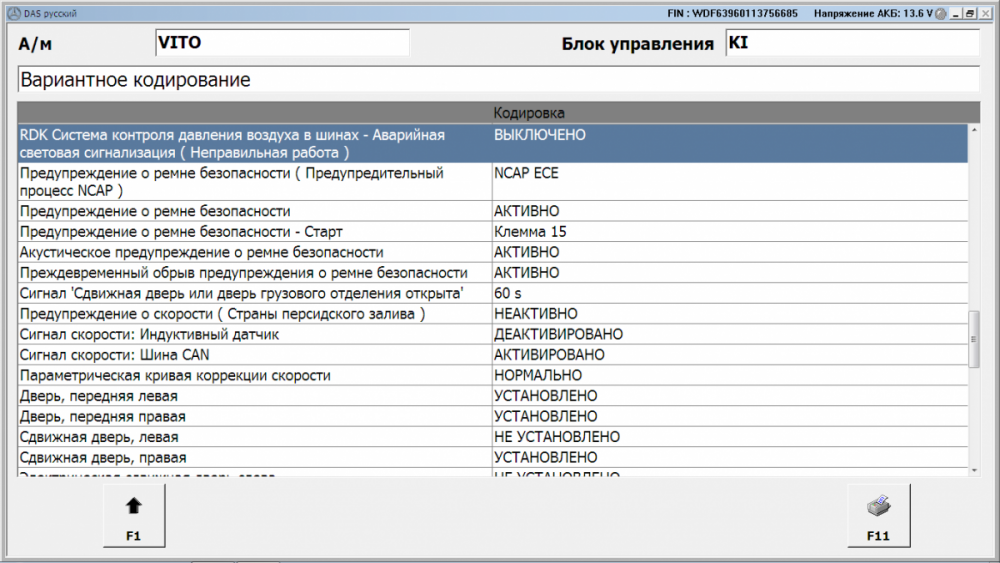This screenshot has height=563, width=1000.
Task: Click the scroll down arrow of the coding list
Action: (x=974, y=471)
